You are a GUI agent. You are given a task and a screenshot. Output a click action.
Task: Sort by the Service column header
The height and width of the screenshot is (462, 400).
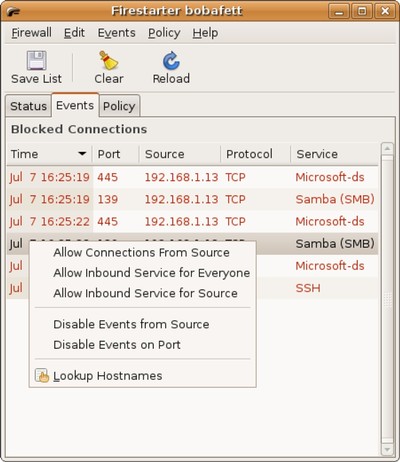point(334,154)
